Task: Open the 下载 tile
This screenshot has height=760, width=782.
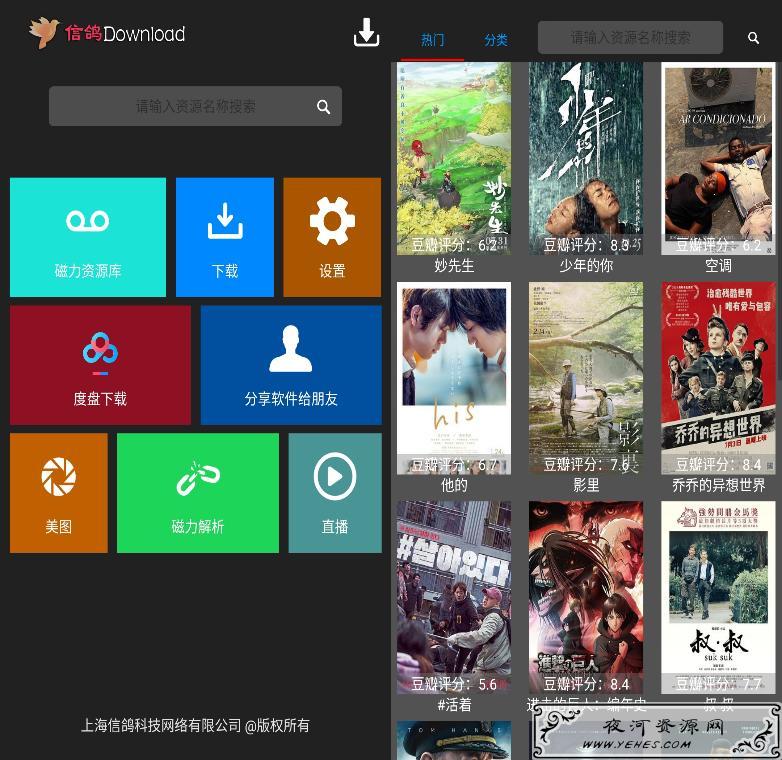Action: click(x=225, y=237)
